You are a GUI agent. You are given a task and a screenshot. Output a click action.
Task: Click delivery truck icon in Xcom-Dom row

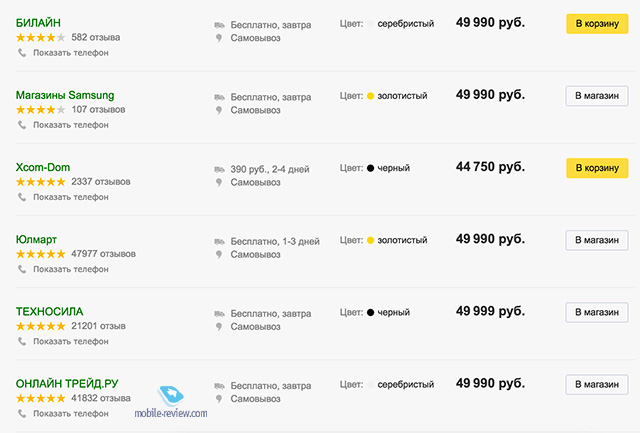click(x=220, y=169)
